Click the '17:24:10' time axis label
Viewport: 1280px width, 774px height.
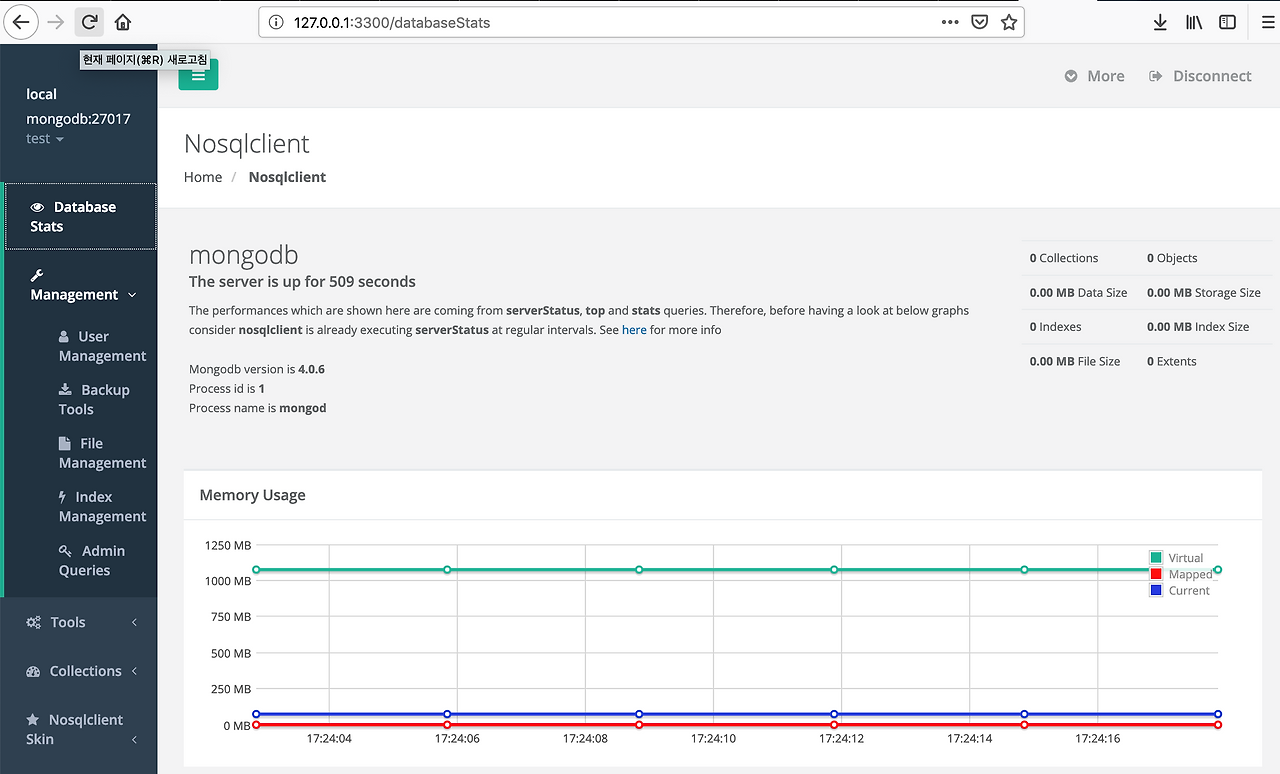click(x=713, y=739)
